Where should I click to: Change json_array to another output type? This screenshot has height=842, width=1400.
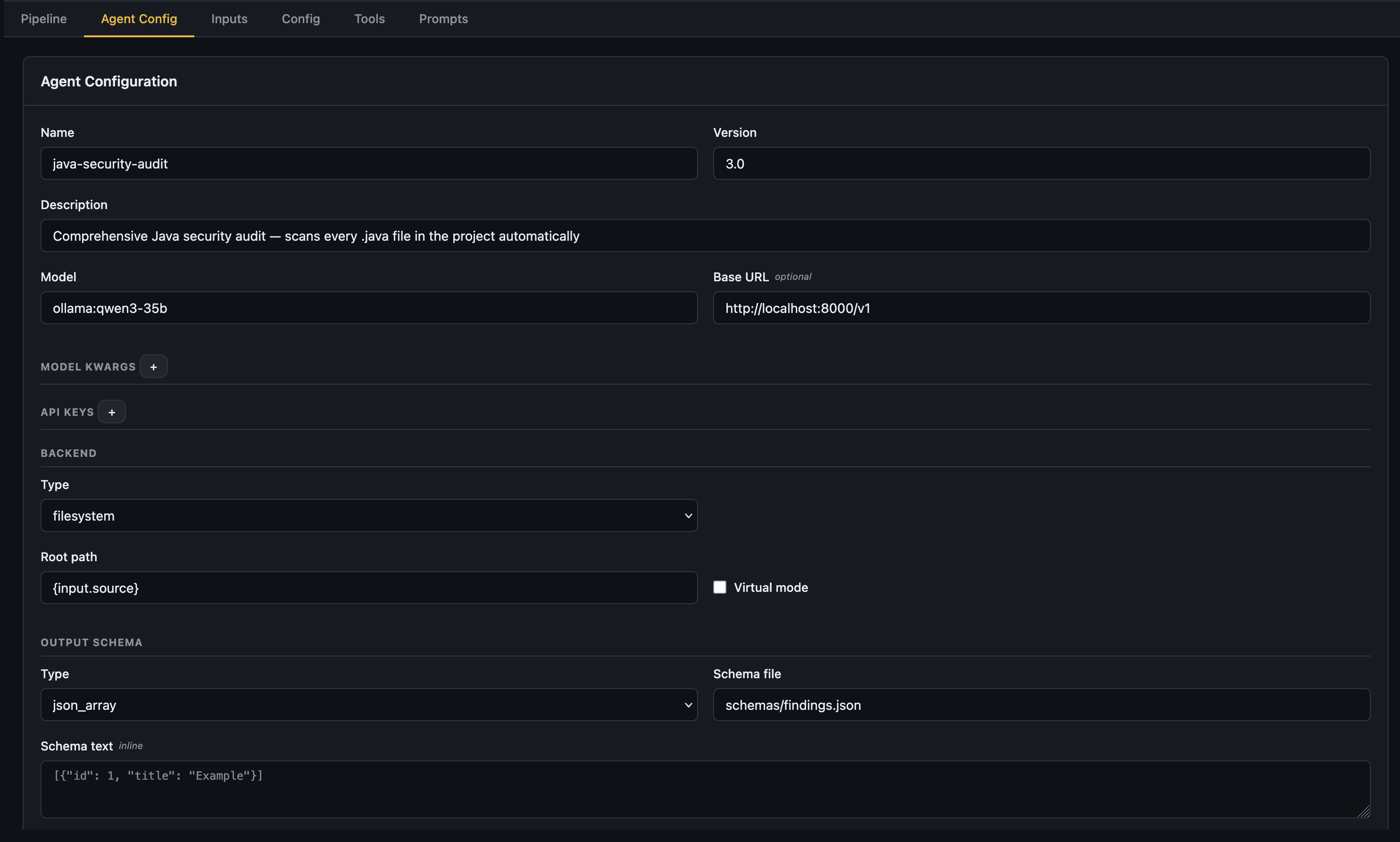point(368,704)
